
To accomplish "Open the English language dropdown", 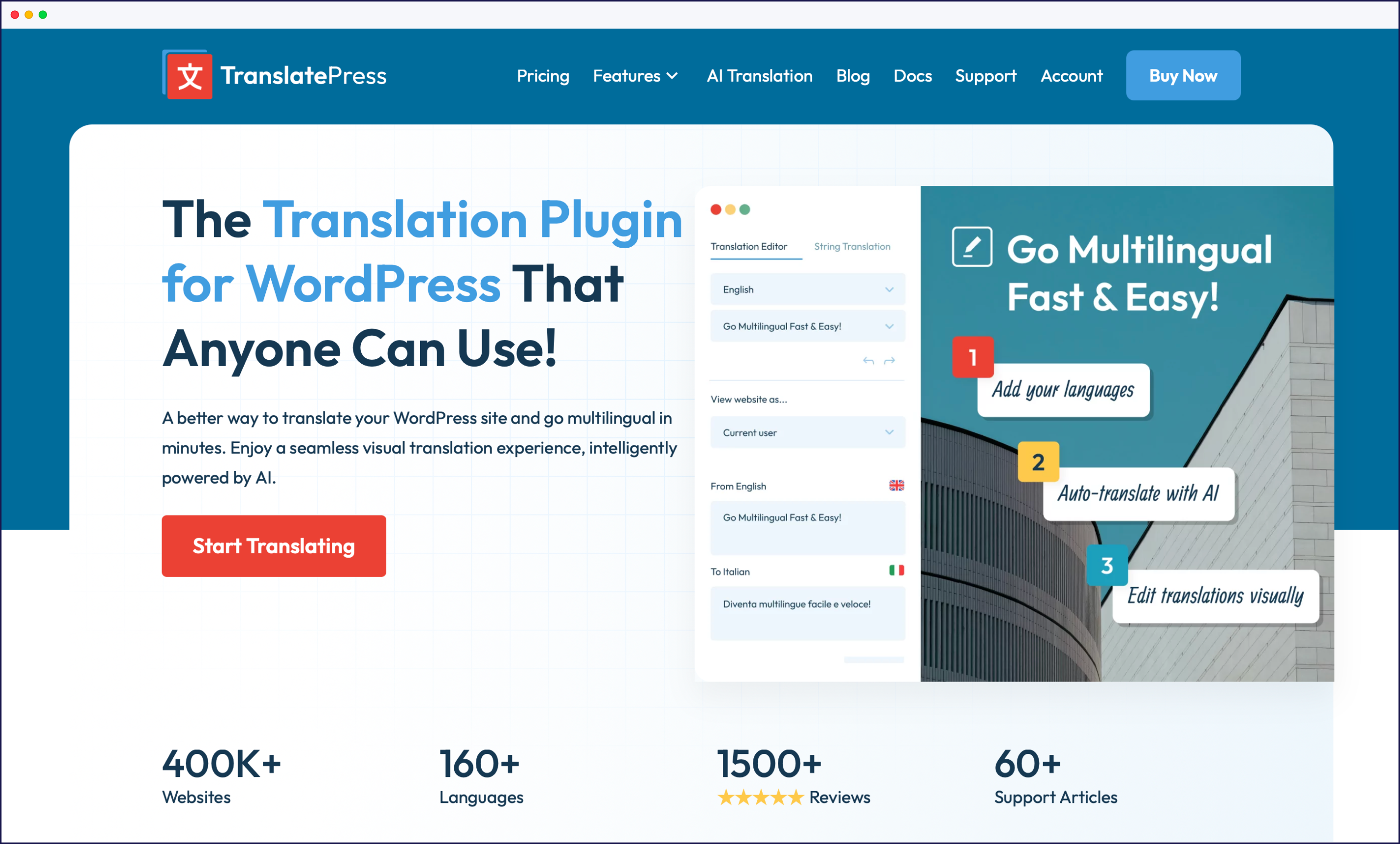I will click(x=807, y=289).
